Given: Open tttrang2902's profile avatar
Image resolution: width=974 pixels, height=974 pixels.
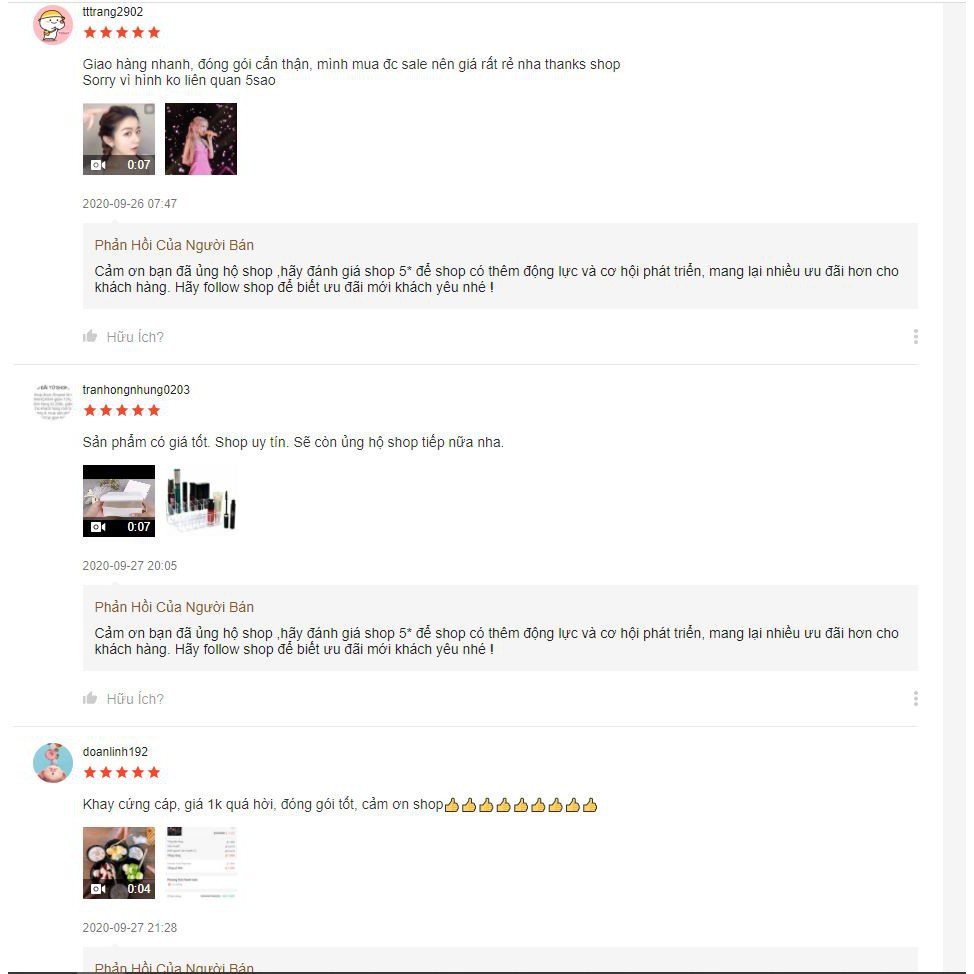Looking at the screenshot, I should pos(53,25).
